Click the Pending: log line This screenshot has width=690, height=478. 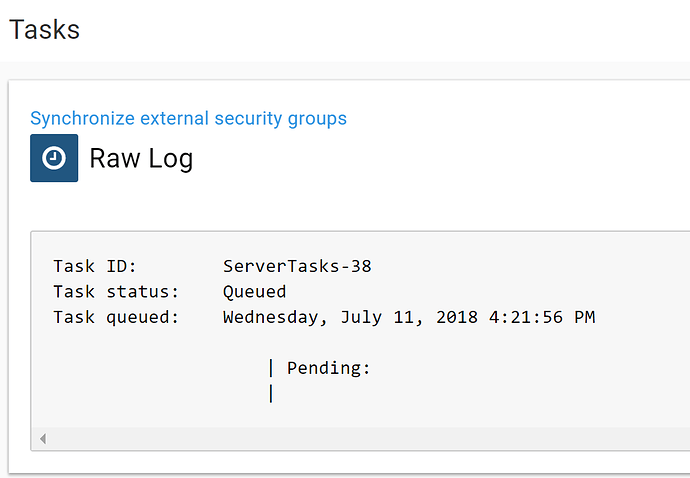tap(329, 368)
